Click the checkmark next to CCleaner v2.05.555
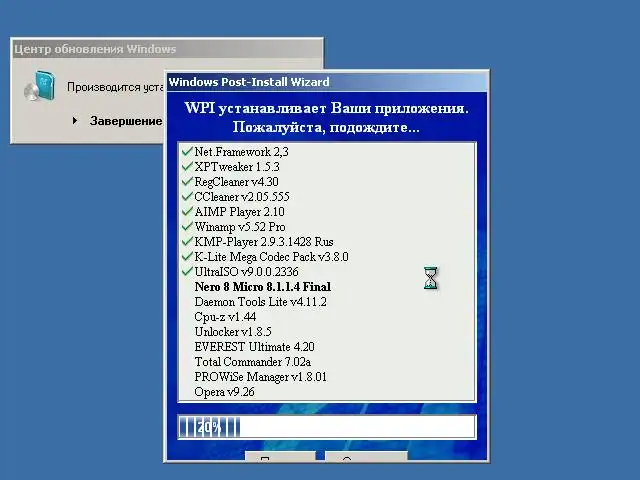The width and height of the screenshot is (640, 480). (187, 197)
